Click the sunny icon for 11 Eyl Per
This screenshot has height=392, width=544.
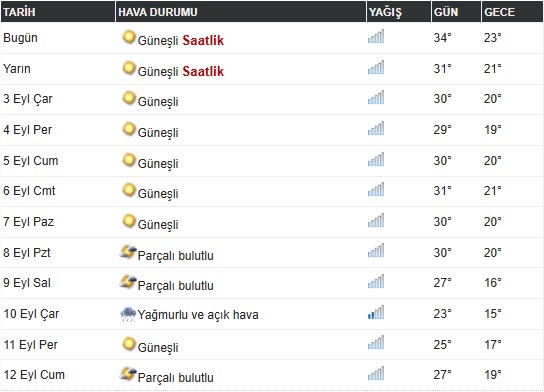pyautogui.click(x=129, y=344)
